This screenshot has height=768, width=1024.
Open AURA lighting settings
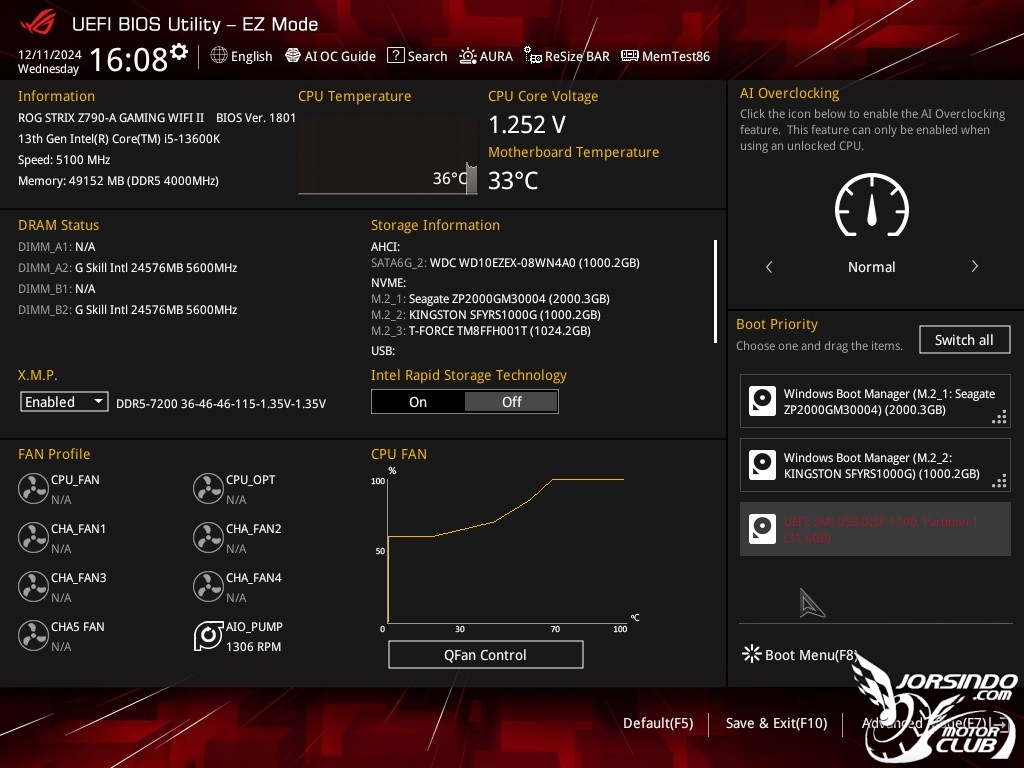point(486,56)
